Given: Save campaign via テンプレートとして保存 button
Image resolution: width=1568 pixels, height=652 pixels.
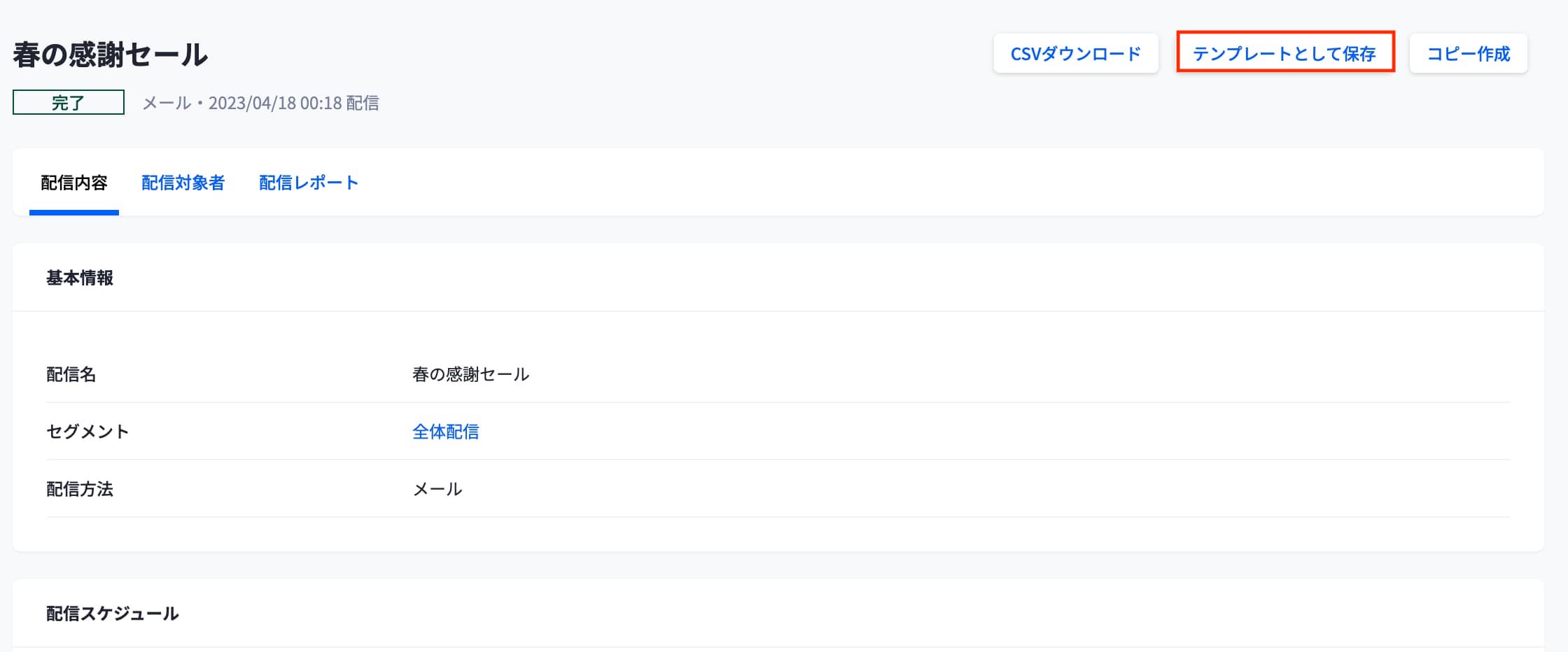Looking at the screenshot, I should pos(1284,54).
